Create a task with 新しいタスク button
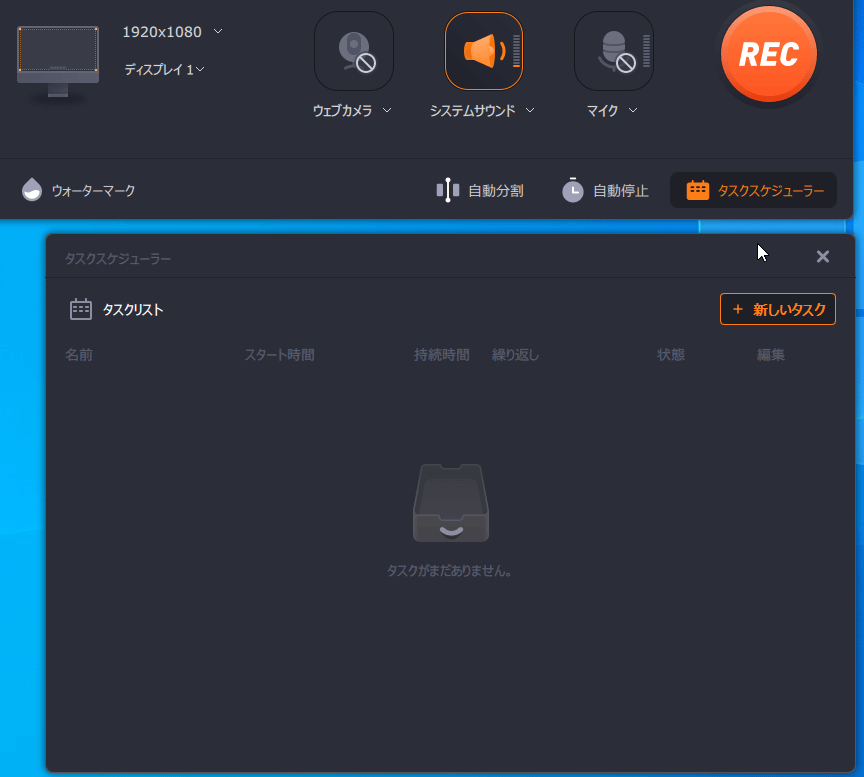This screenshot has height=777, width=864. pyautogui.click(x=778, y=310)
